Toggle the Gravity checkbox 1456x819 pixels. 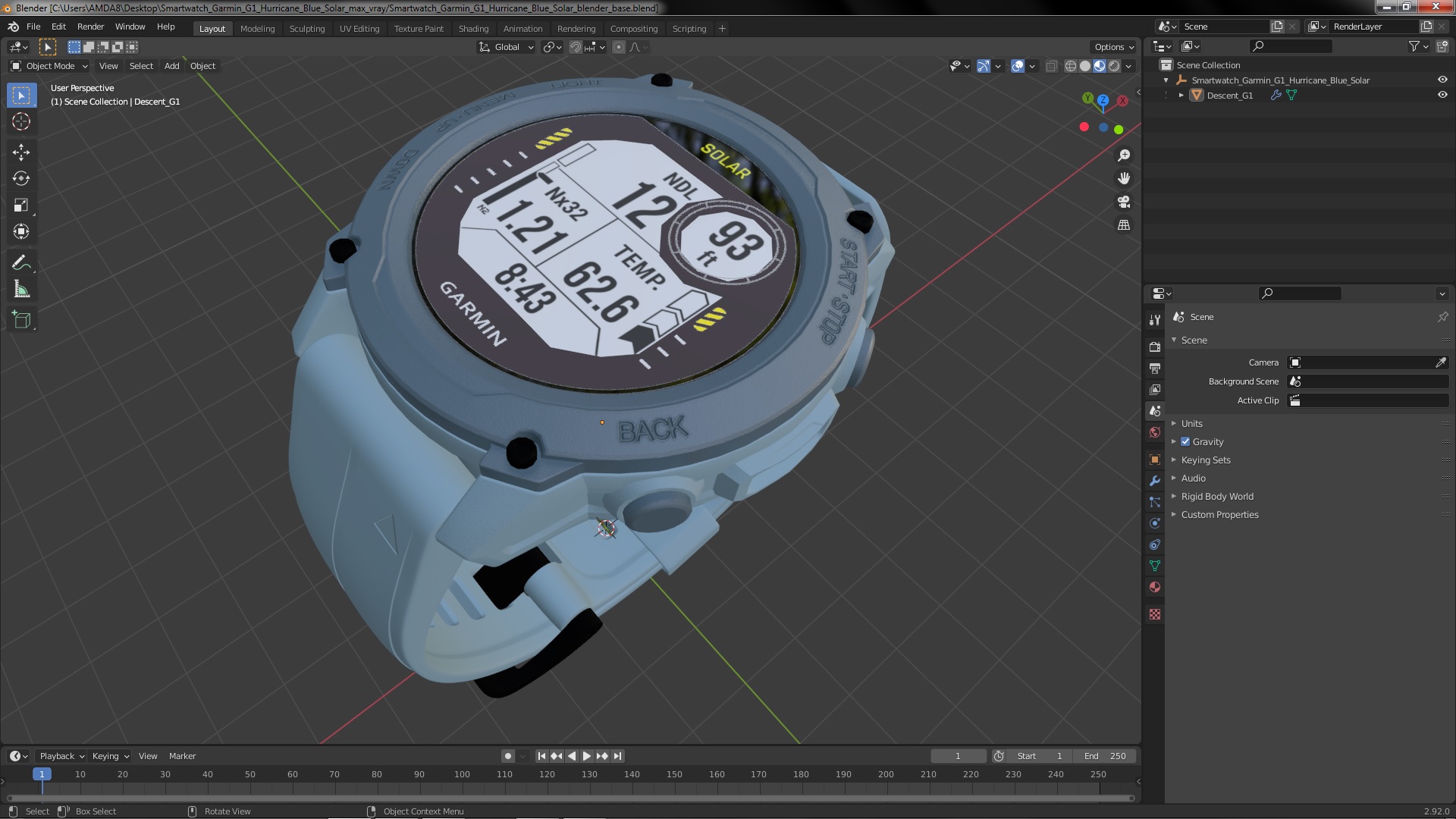pos(1185,442)
